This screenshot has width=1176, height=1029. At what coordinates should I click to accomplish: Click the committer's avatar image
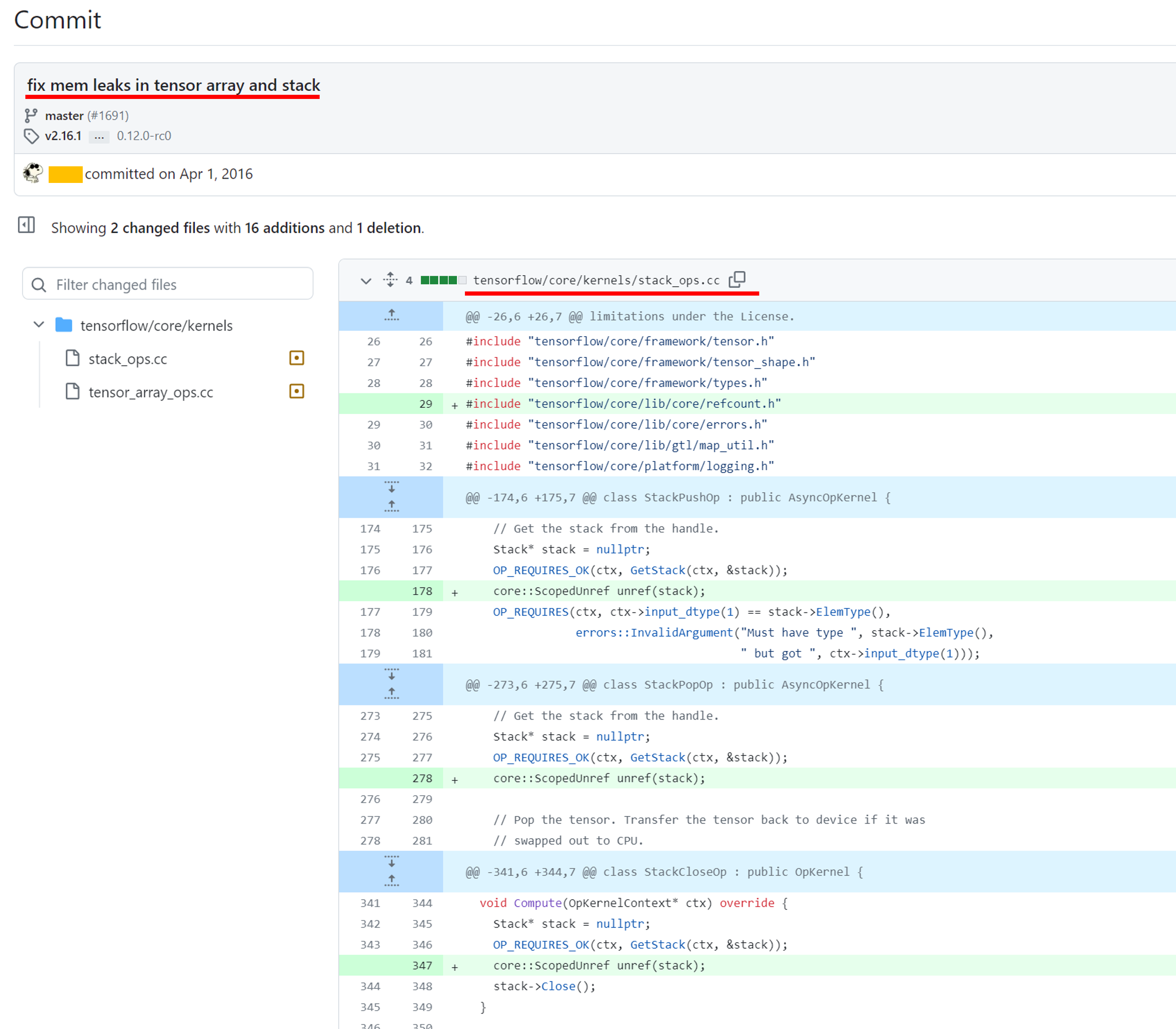coord(33,173)
